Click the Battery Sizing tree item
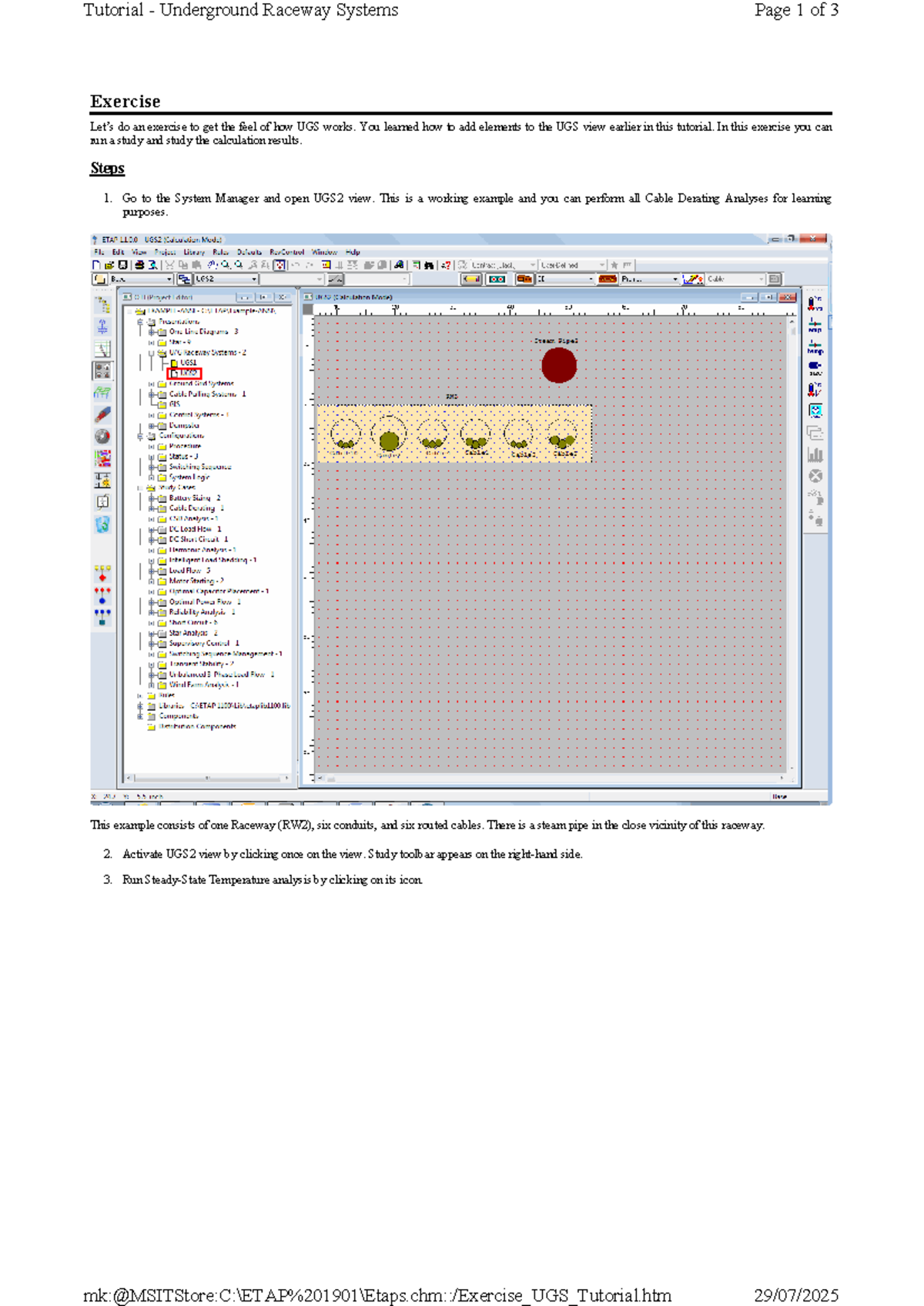 point(195,498)
